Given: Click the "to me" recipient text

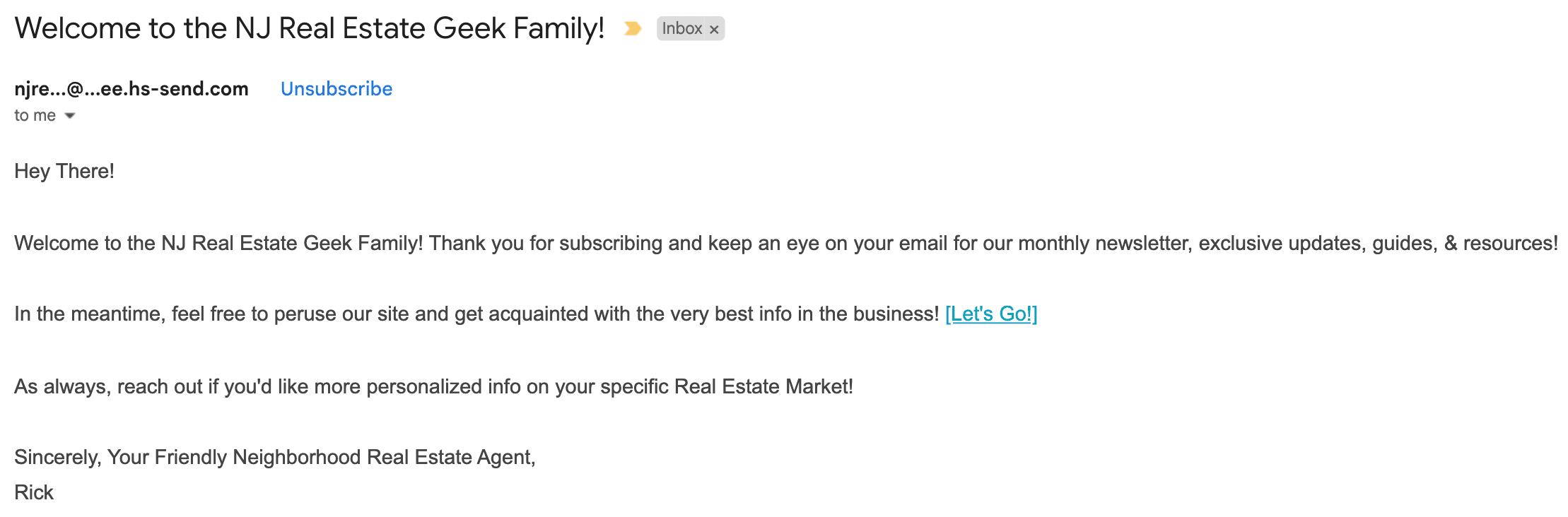Looking at the screenshot, I should click(35, 116).
